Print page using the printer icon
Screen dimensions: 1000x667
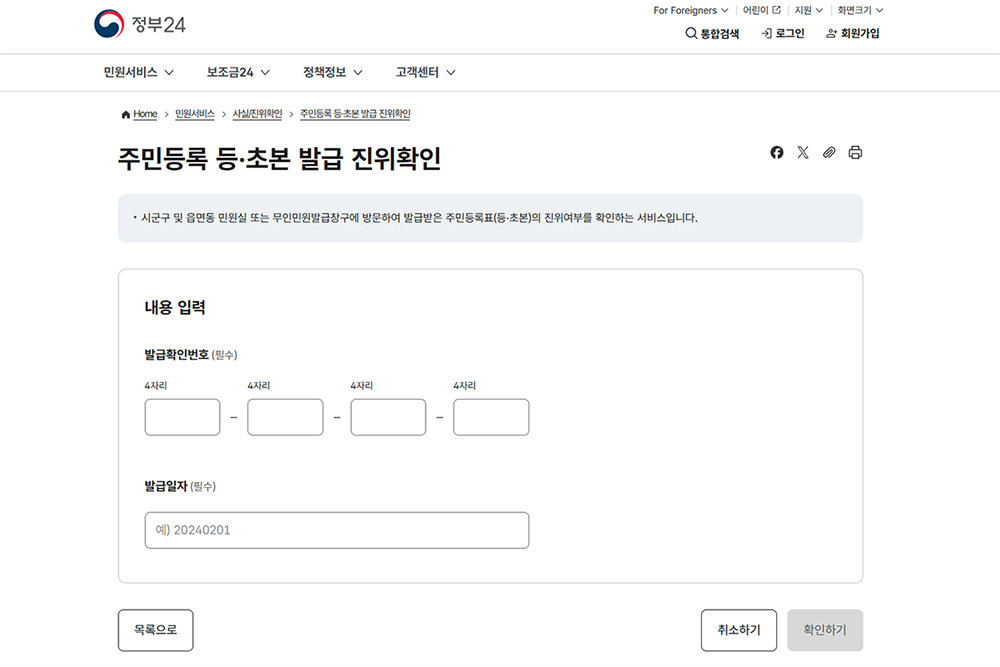pos(855,153)
